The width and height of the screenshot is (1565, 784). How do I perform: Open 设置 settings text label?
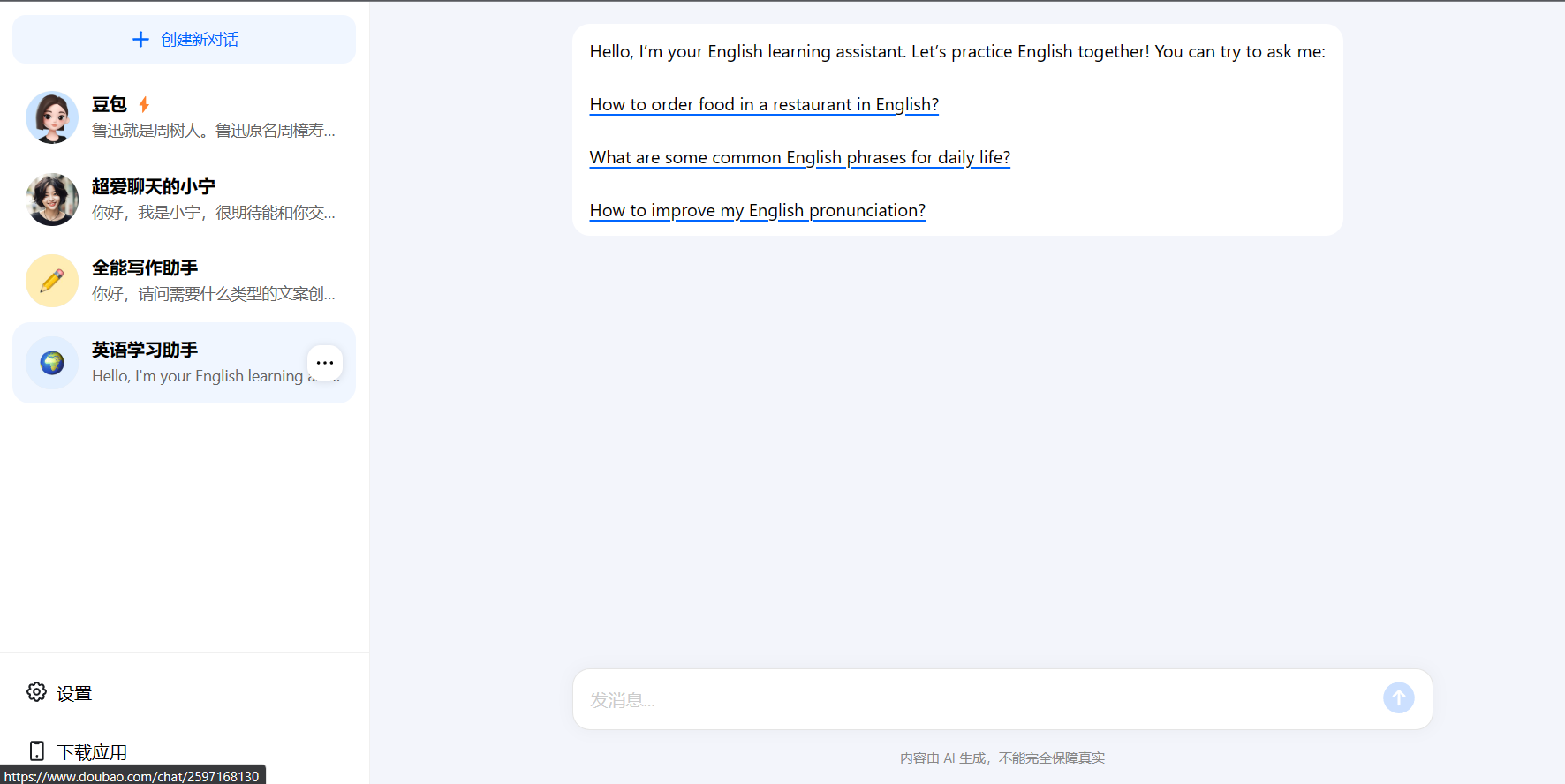(x=74, y=694)
